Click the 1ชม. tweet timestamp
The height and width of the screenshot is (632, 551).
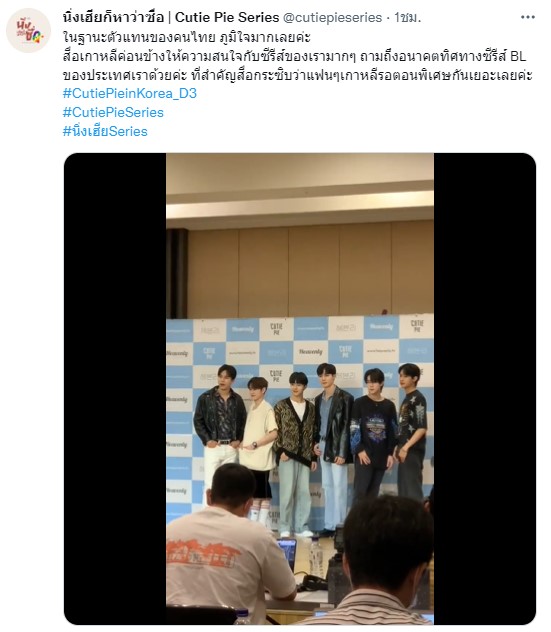point(407,17)
